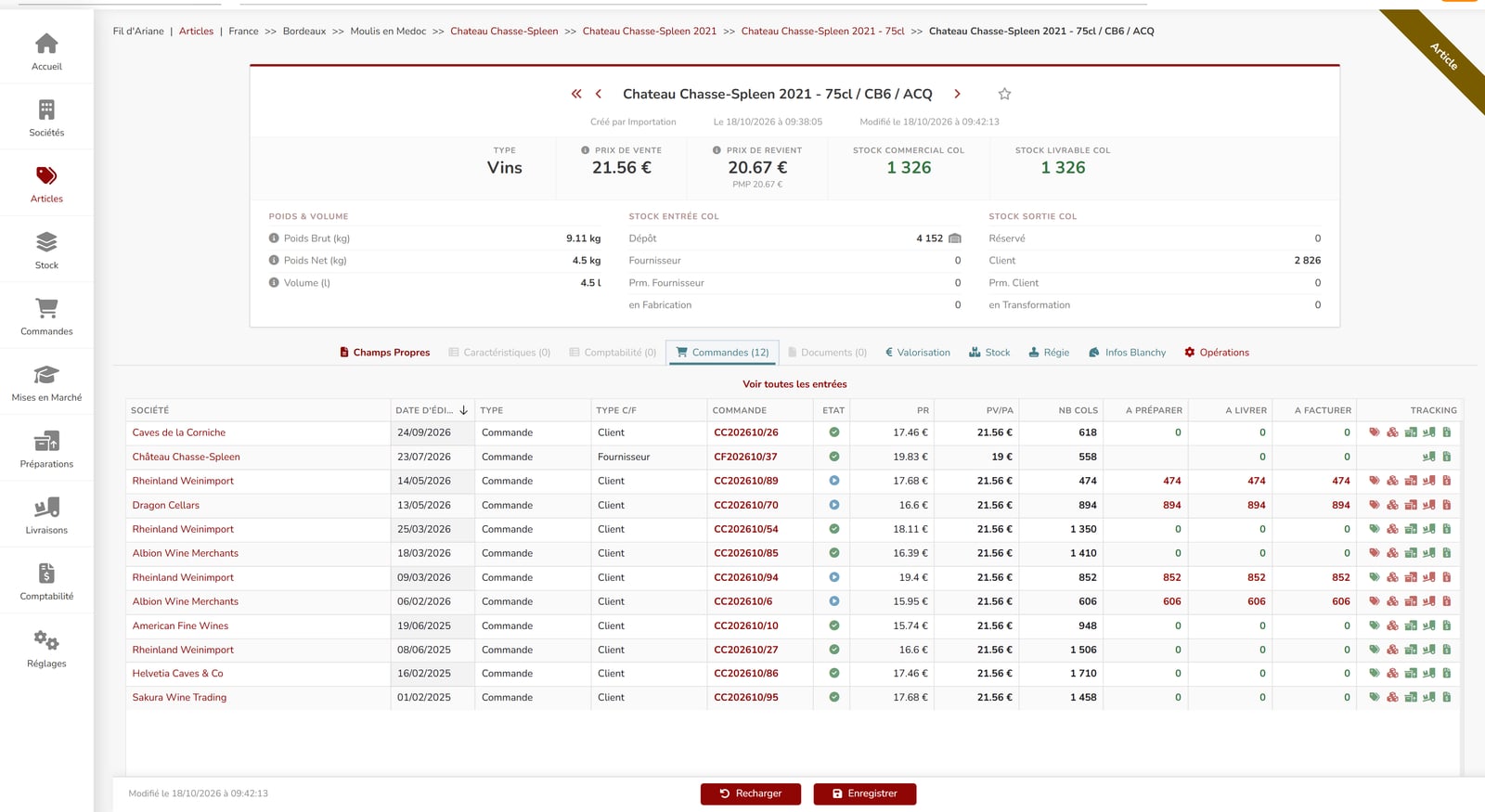Open Caves de la Corniche company link

(179, 432)
